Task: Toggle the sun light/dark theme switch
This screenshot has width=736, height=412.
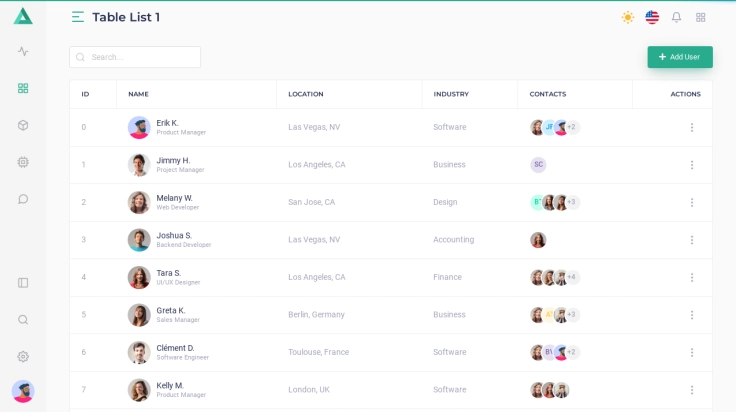Action: (x=628, y=17)
